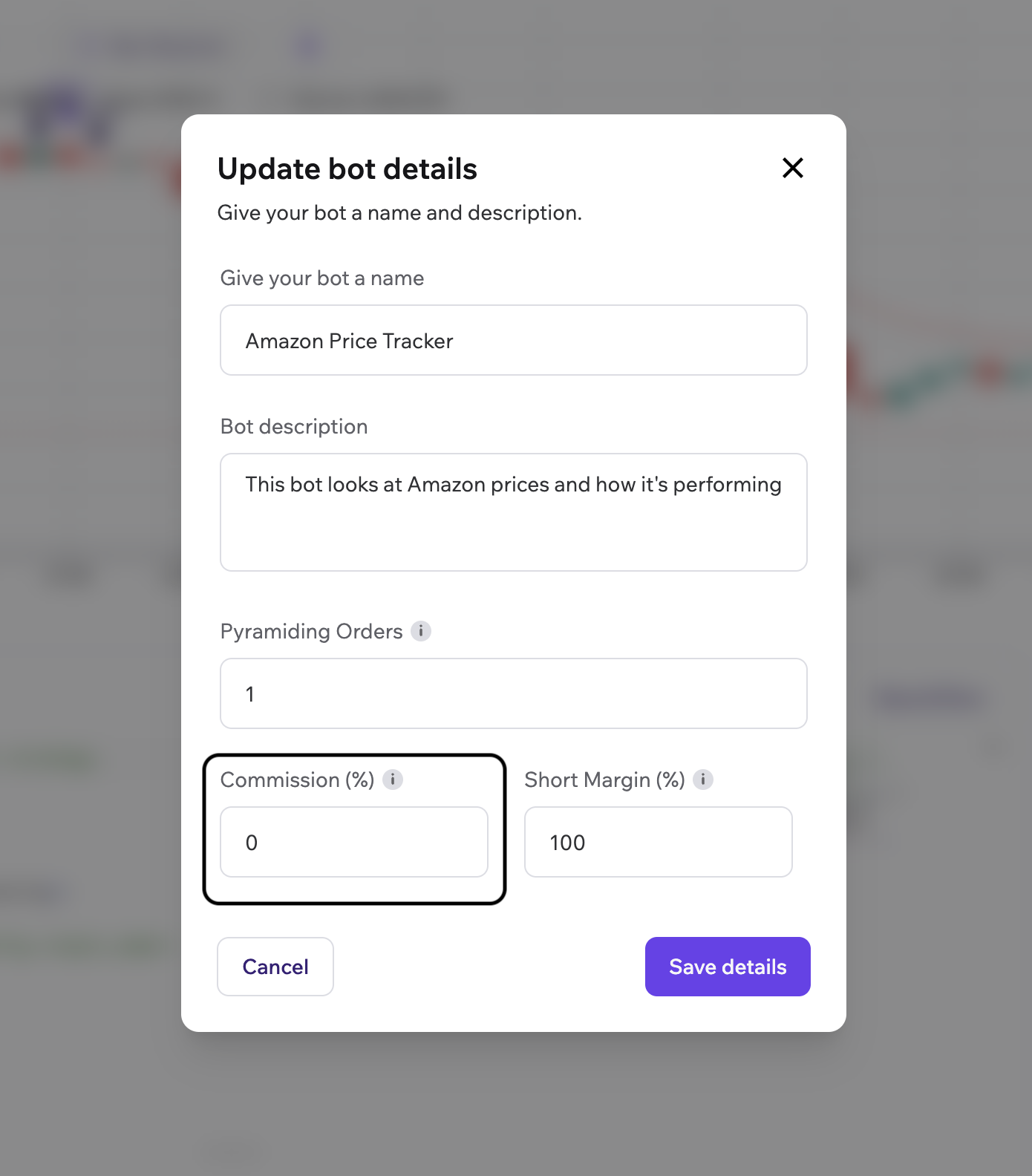Click the "Update bot details" heading
1032x1176 pixels.
(347, 169)
